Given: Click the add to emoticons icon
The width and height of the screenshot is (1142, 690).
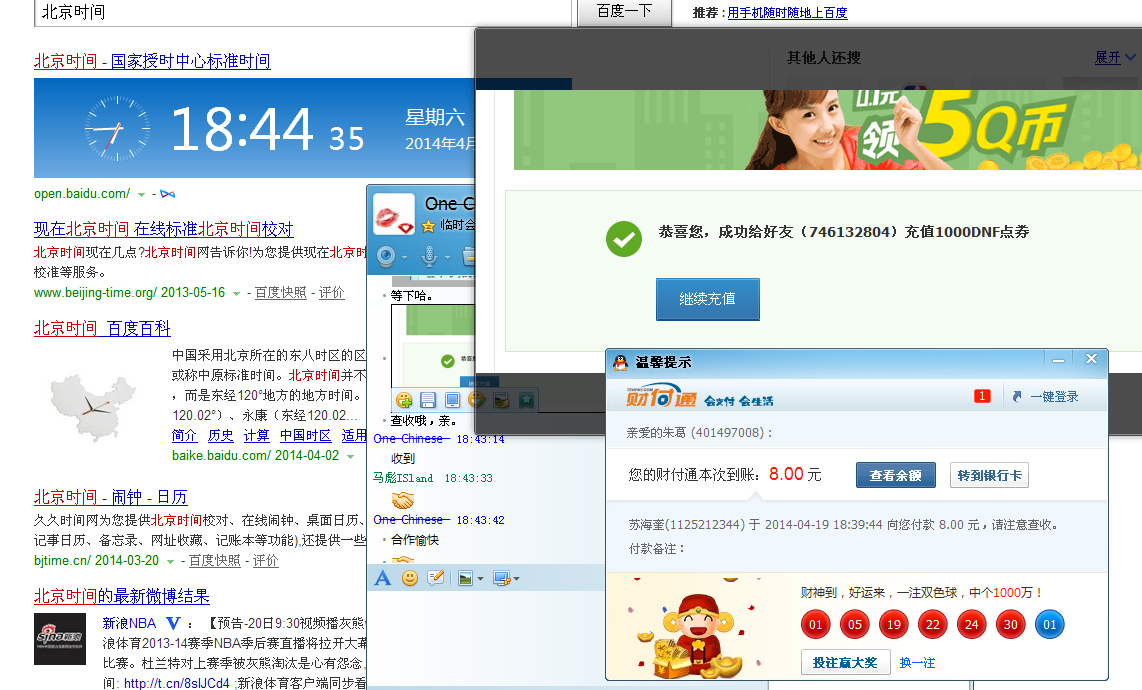Looking at the screenshot, I should (404, 400).
